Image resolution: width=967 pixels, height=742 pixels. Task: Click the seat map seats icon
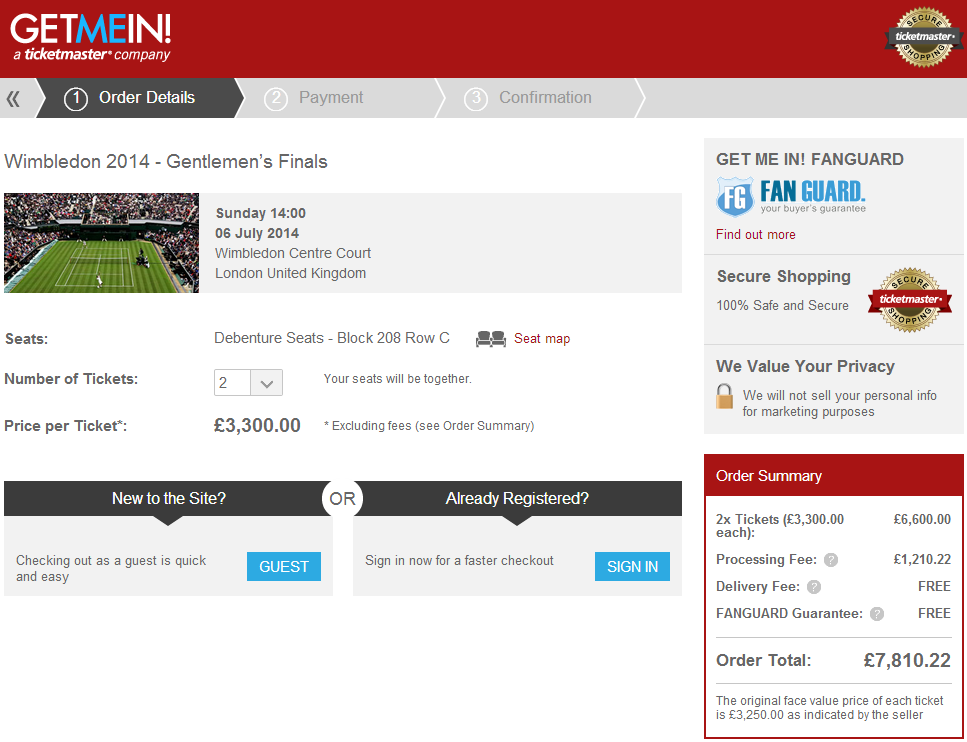click(491, 339)
